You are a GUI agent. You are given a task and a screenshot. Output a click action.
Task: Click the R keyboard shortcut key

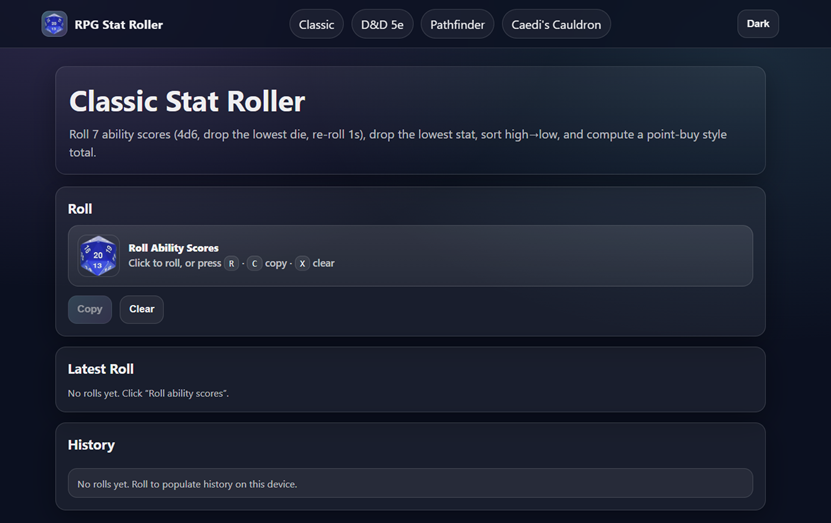pos(231,263)
